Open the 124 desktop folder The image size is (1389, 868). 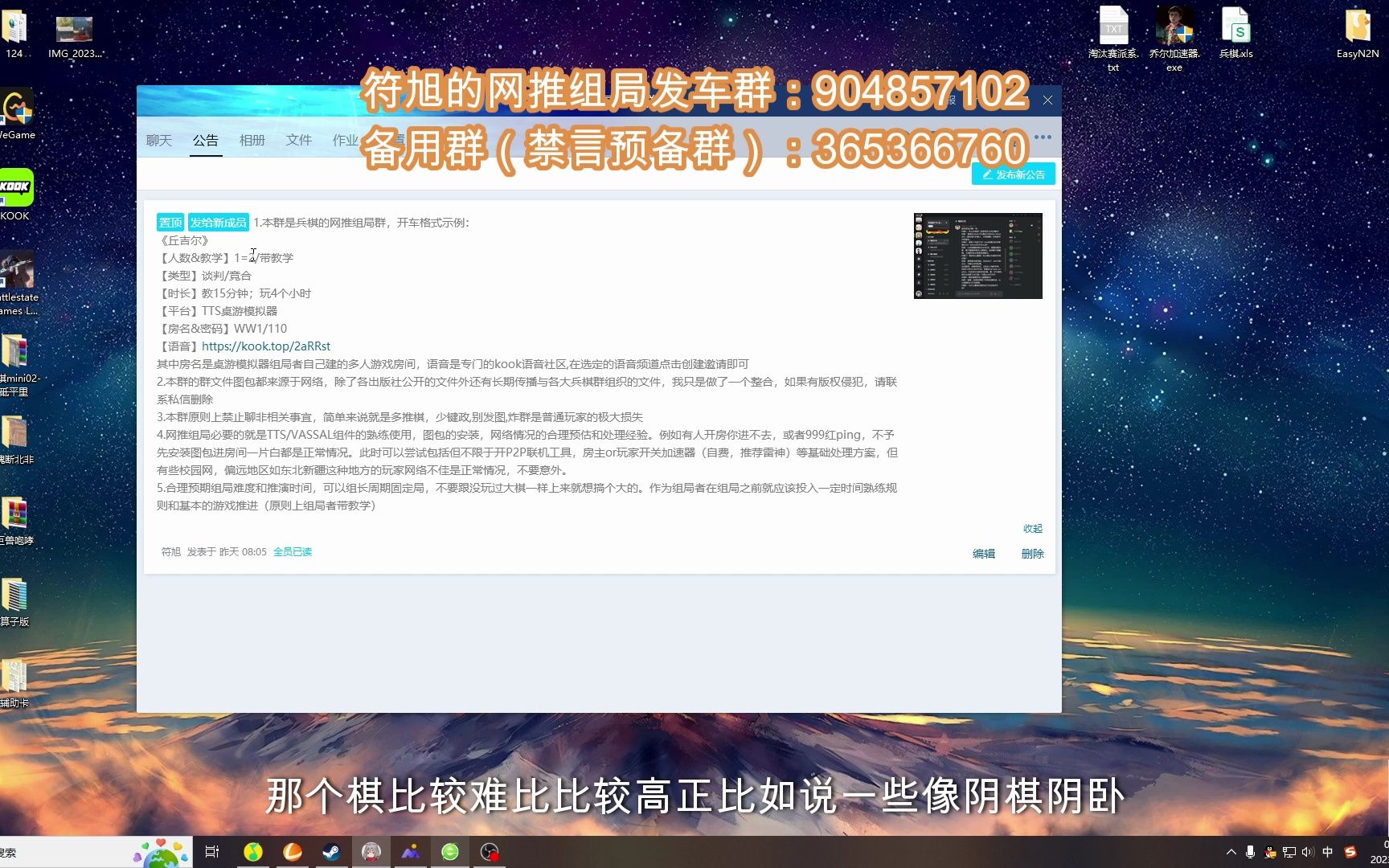[x=14, y=33]
